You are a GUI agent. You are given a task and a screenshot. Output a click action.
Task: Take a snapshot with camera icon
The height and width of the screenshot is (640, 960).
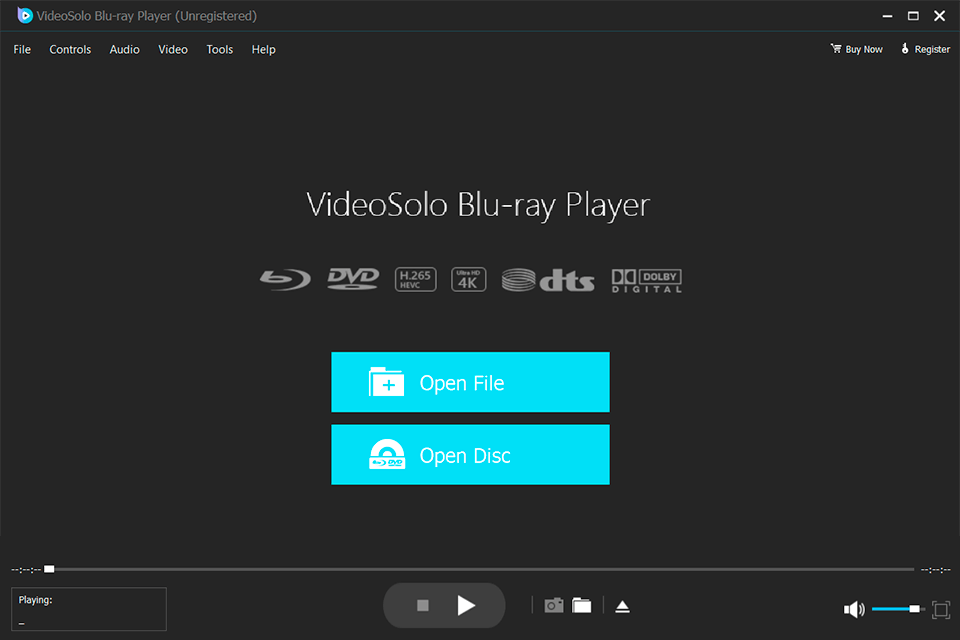coord(553,606)
